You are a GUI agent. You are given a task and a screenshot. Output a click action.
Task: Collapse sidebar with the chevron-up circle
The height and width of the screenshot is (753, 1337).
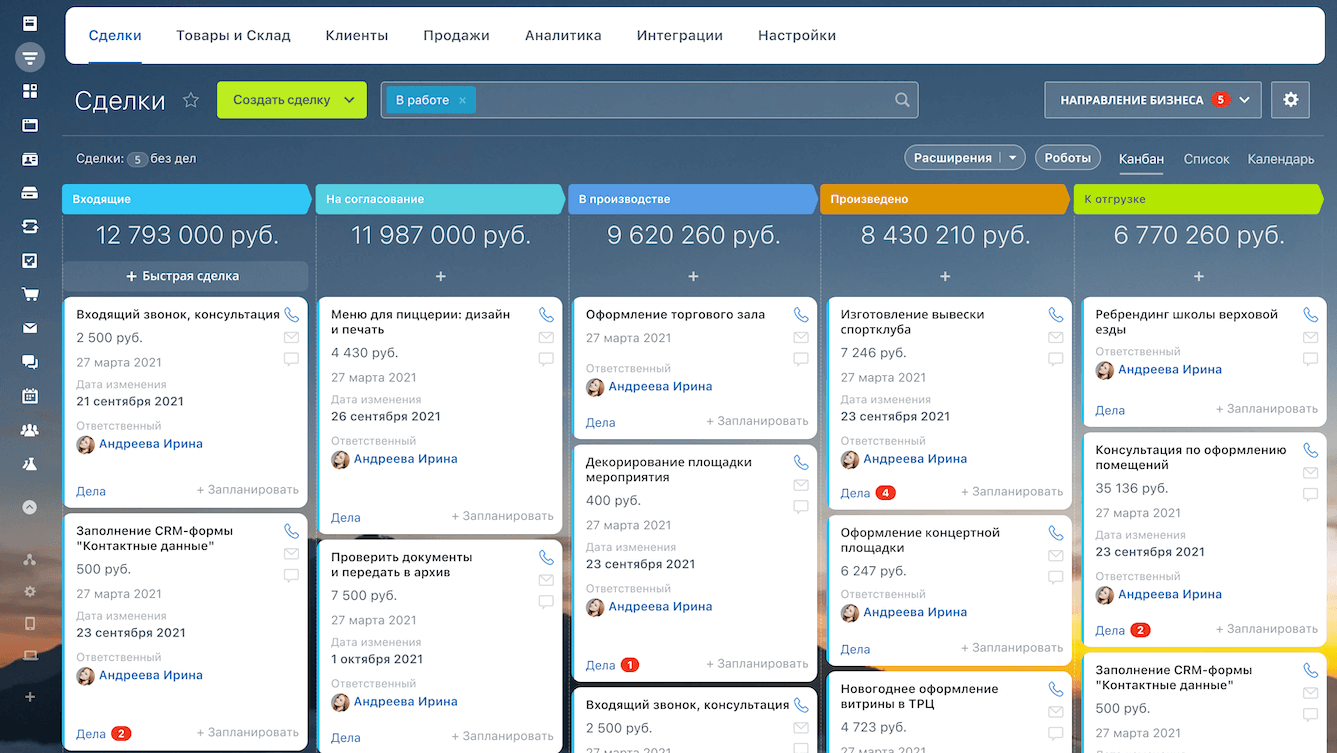[30, 507]
